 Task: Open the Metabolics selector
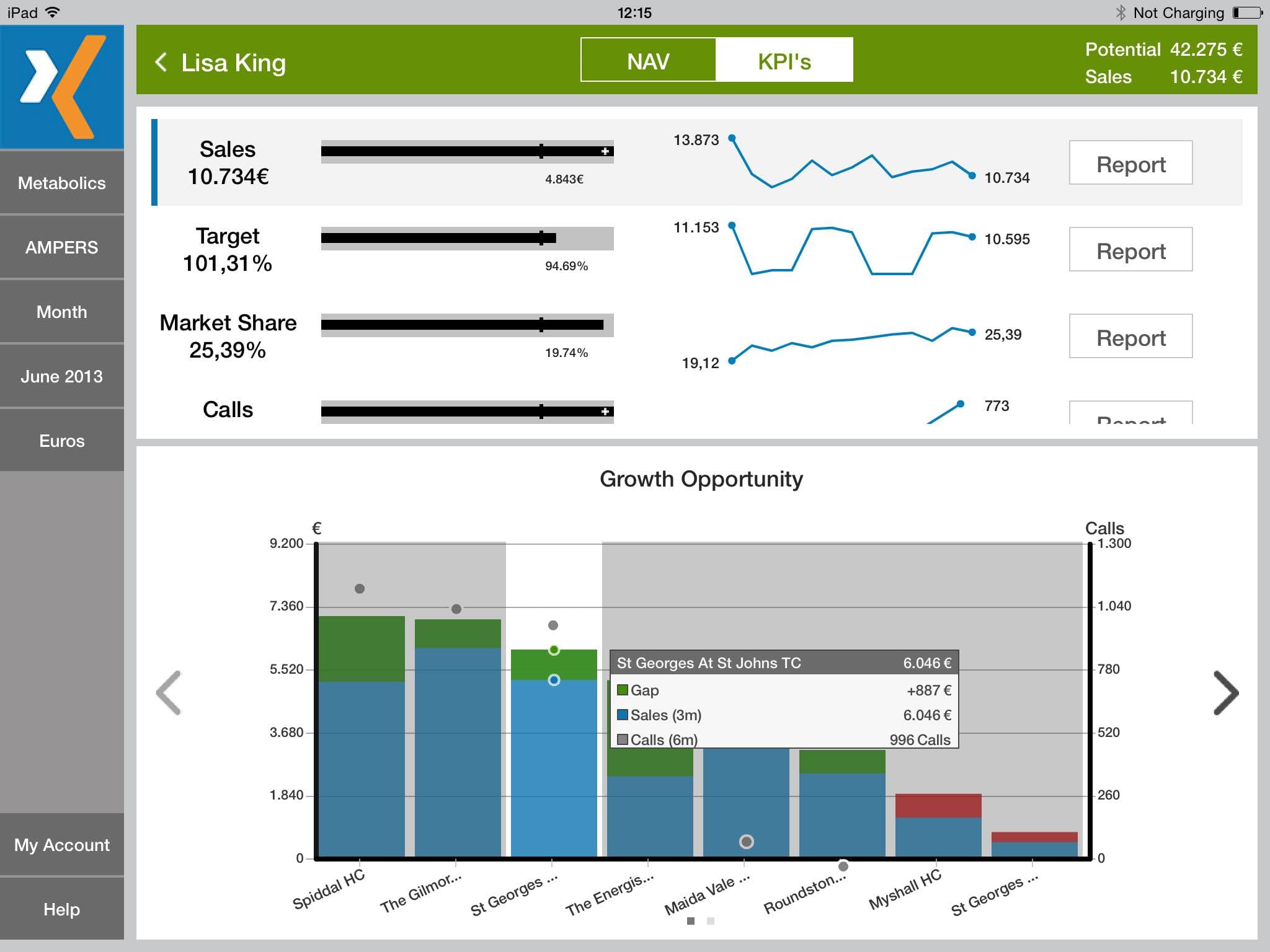(62, 183)
